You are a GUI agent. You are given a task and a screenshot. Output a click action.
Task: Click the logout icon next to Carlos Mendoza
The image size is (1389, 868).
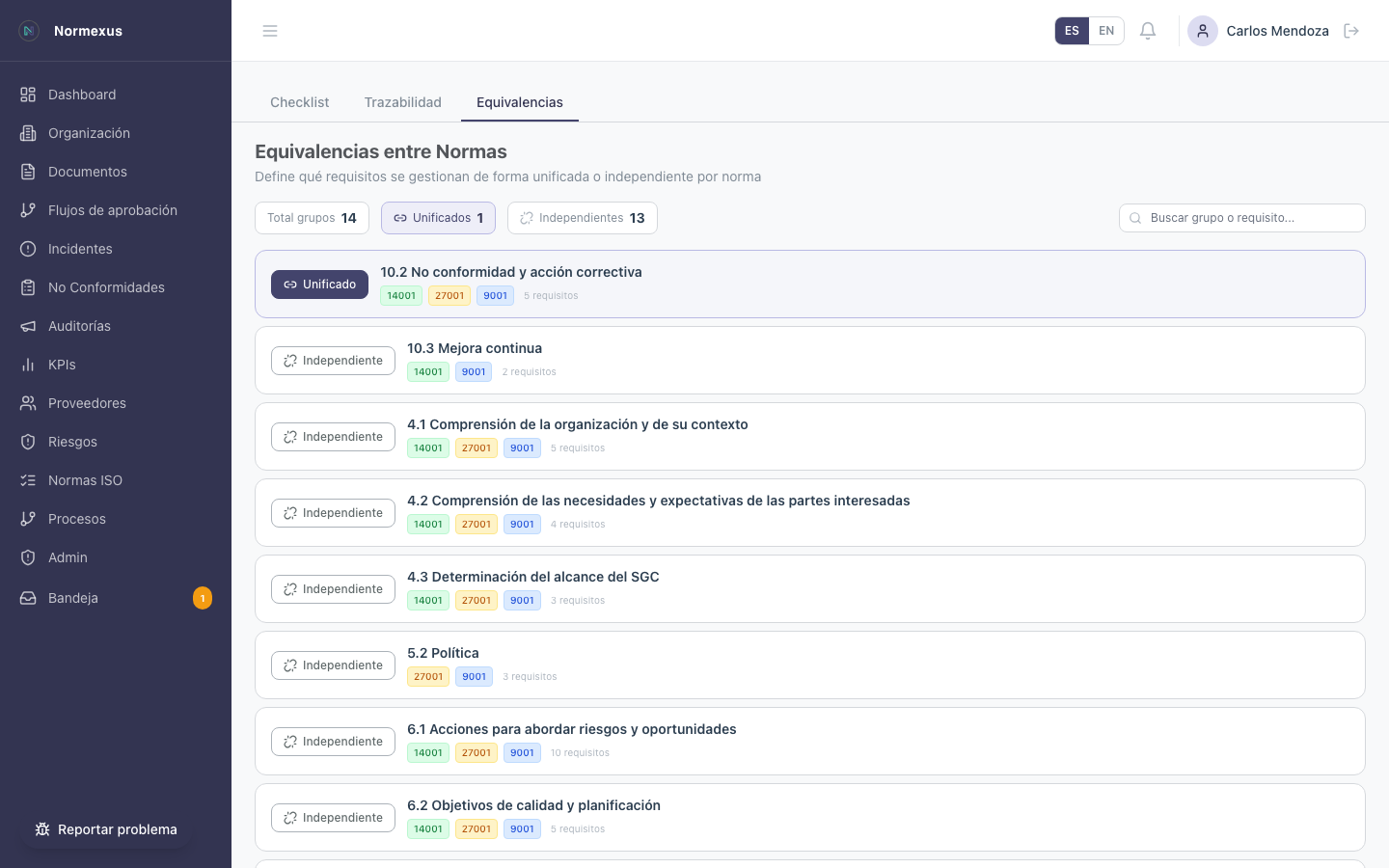point(1351,31)
